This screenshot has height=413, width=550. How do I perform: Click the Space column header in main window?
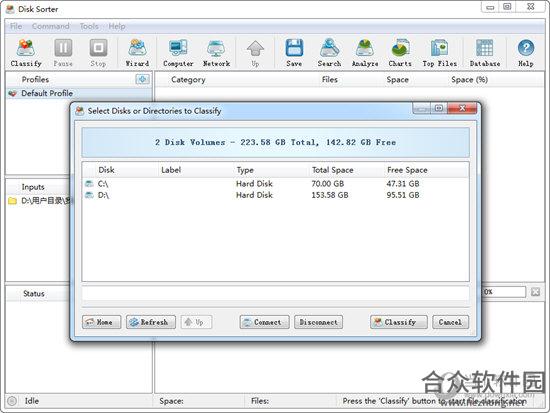[x=397, y=80]
